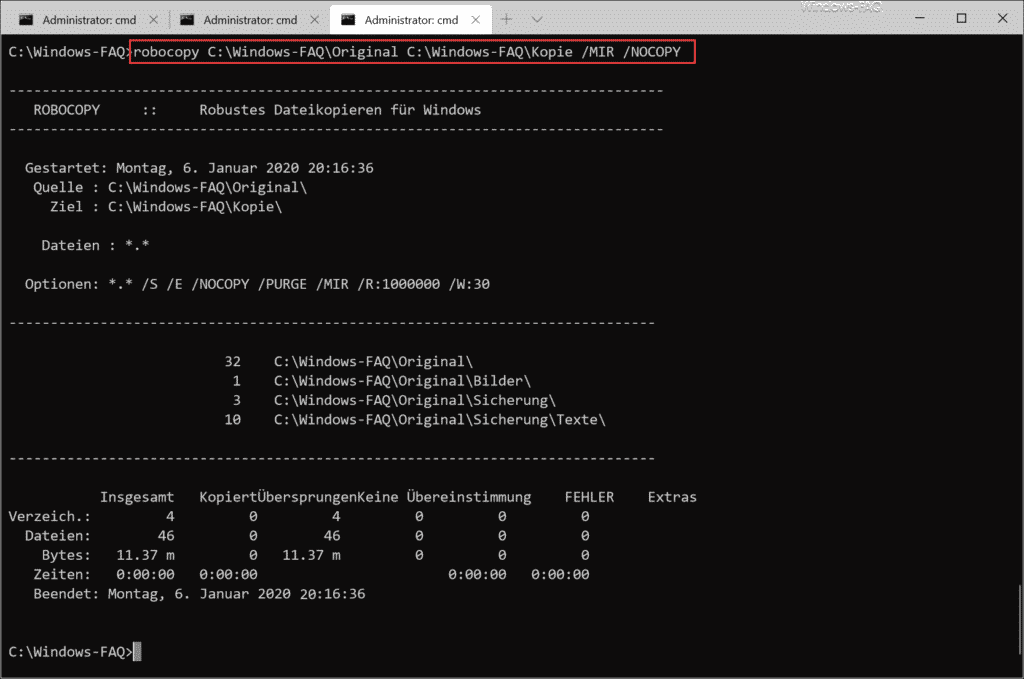Click the 'Extras' column header
1024x679 pixels.
click(x=672, y=497)
